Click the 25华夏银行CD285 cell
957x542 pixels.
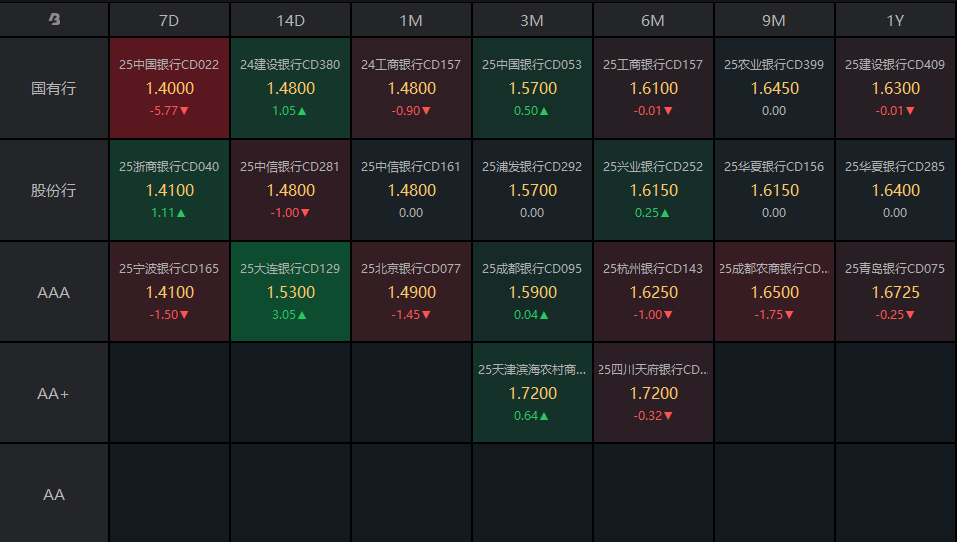tap(895, 190)
